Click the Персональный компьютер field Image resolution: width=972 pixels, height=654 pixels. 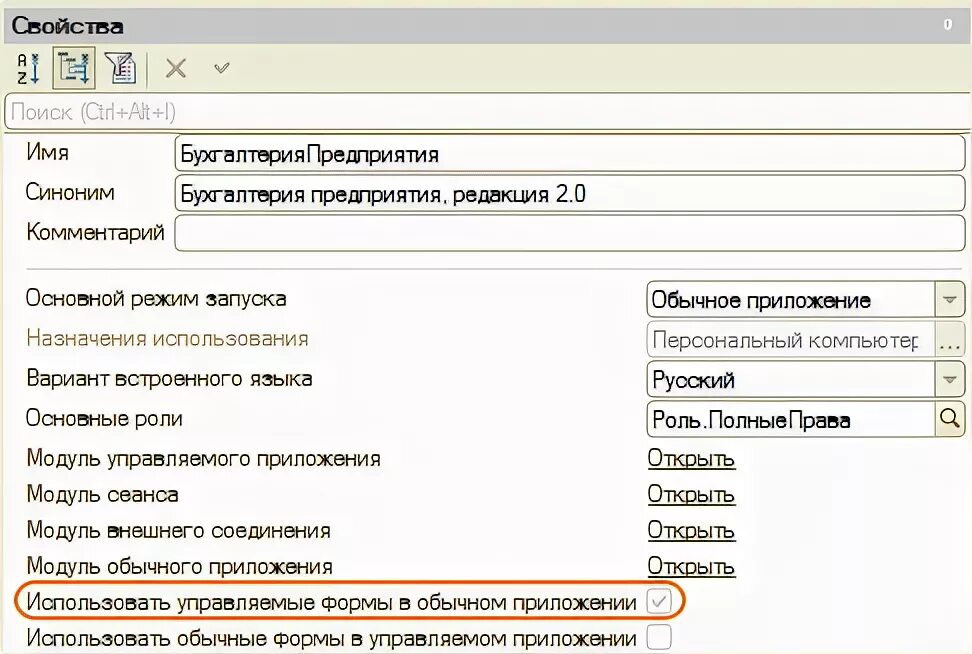790,340
